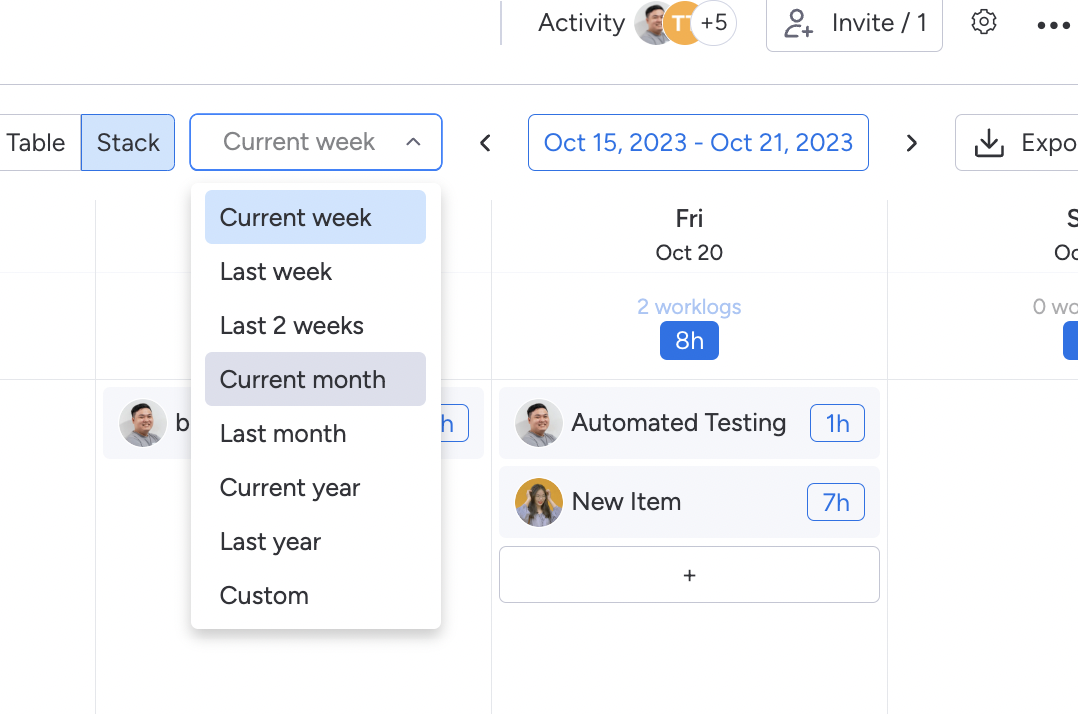Open the Activity log

(x=581, y=23)
